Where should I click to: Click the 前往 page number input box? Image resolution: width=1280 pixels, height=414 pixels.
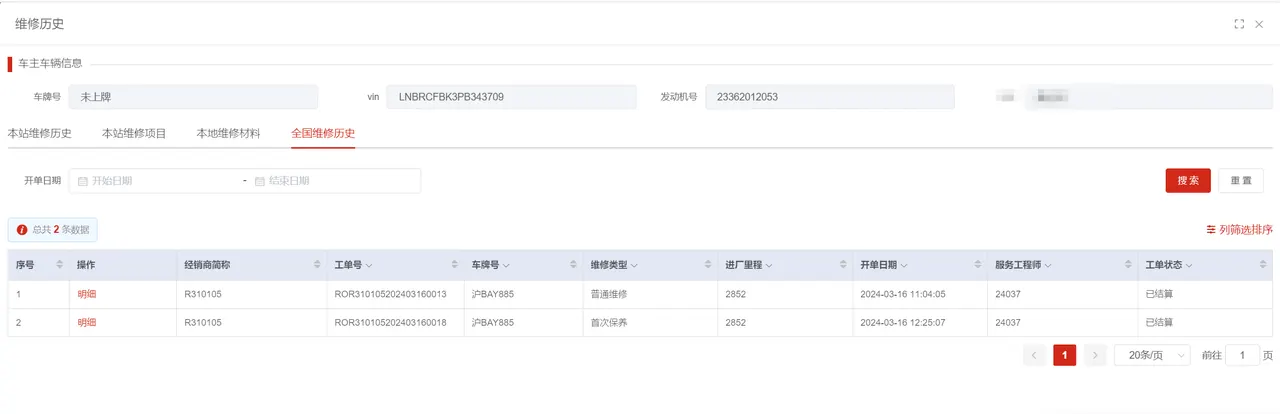pos(1243,355)
